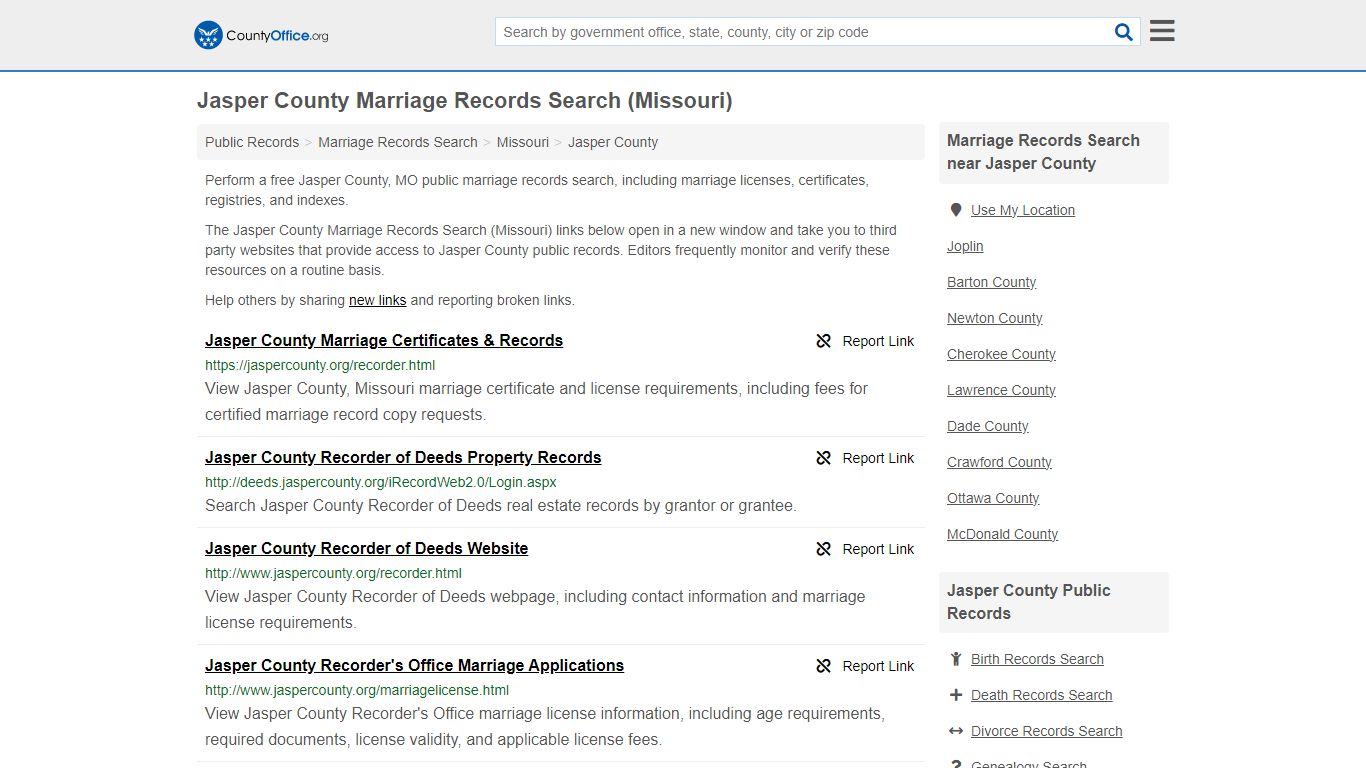1366x768 pixels.
Task: Open jaspercounty.org/recorder.html https URL
Action: pos(320,365)
